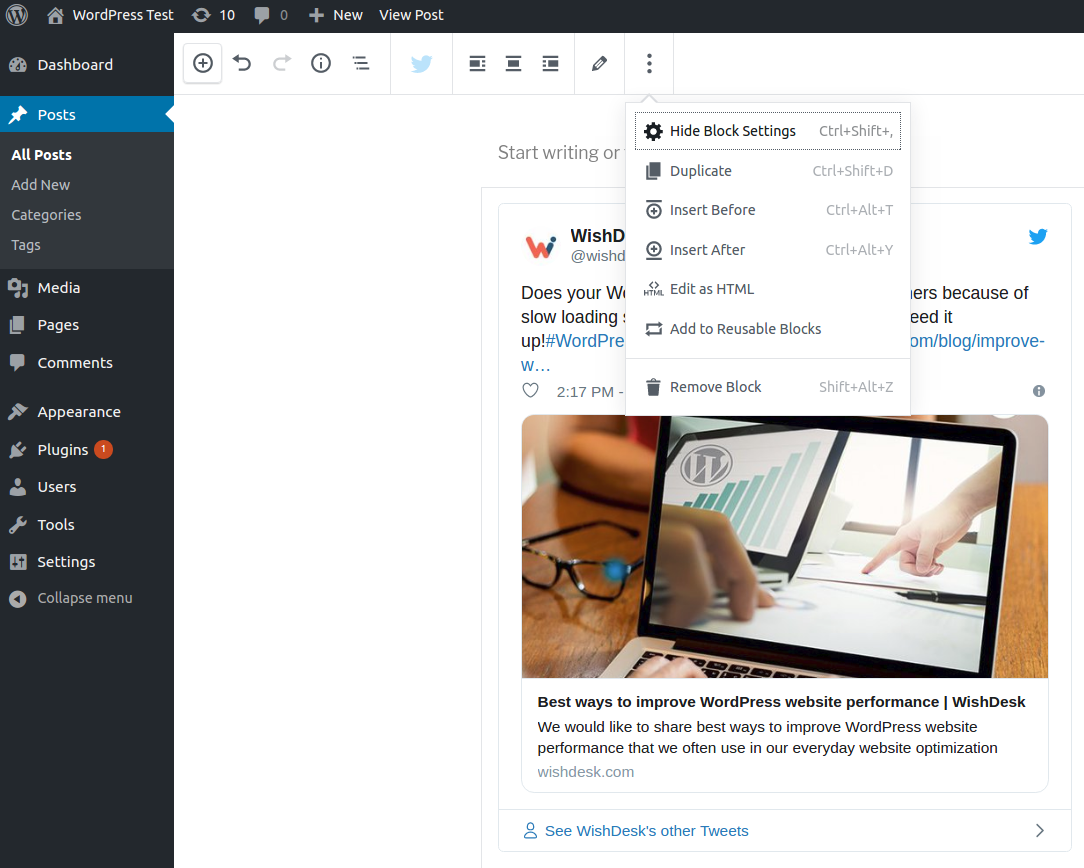This screenshot has width=1084, height=868.
Task: Click Add New under Posts
Action: (41, 185)
